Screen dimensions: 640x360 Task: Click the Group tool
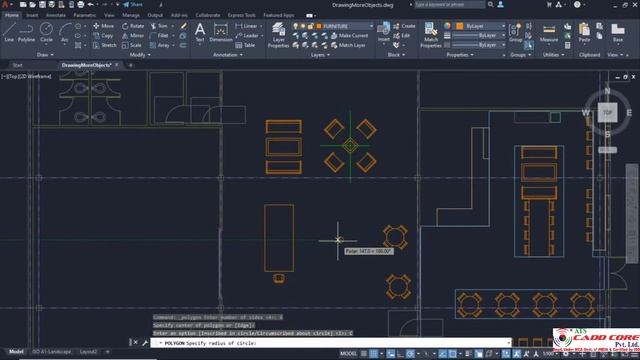(x=516, y=33)
